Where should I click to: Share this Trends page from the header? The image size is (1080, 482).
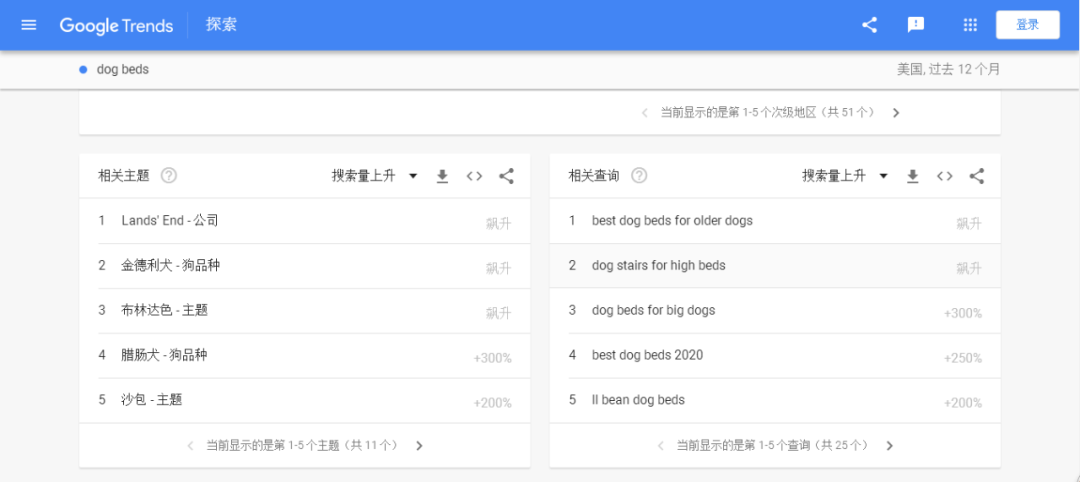pyautogui.click(x=869, y=25)
